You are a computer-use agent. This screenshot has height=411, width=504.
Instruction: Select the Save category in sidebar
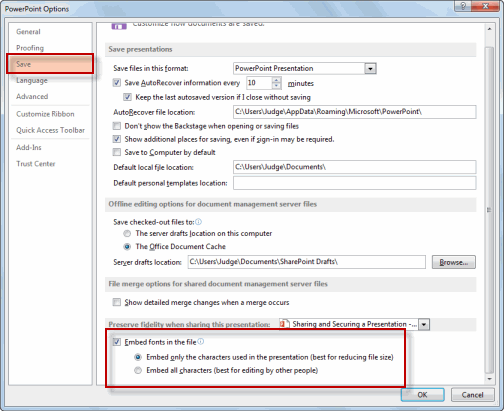pyautogui.click(x=50, y=64)
